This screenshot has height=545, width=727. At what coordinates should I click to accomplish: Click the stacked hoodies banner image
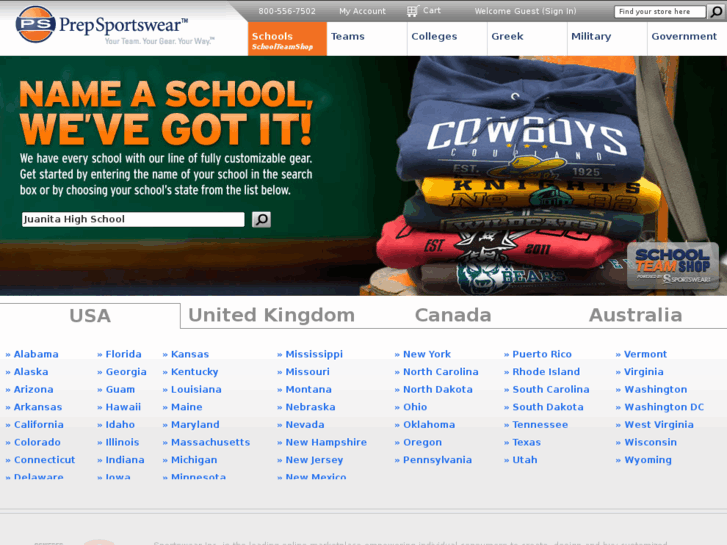click(x=519, y=176)
